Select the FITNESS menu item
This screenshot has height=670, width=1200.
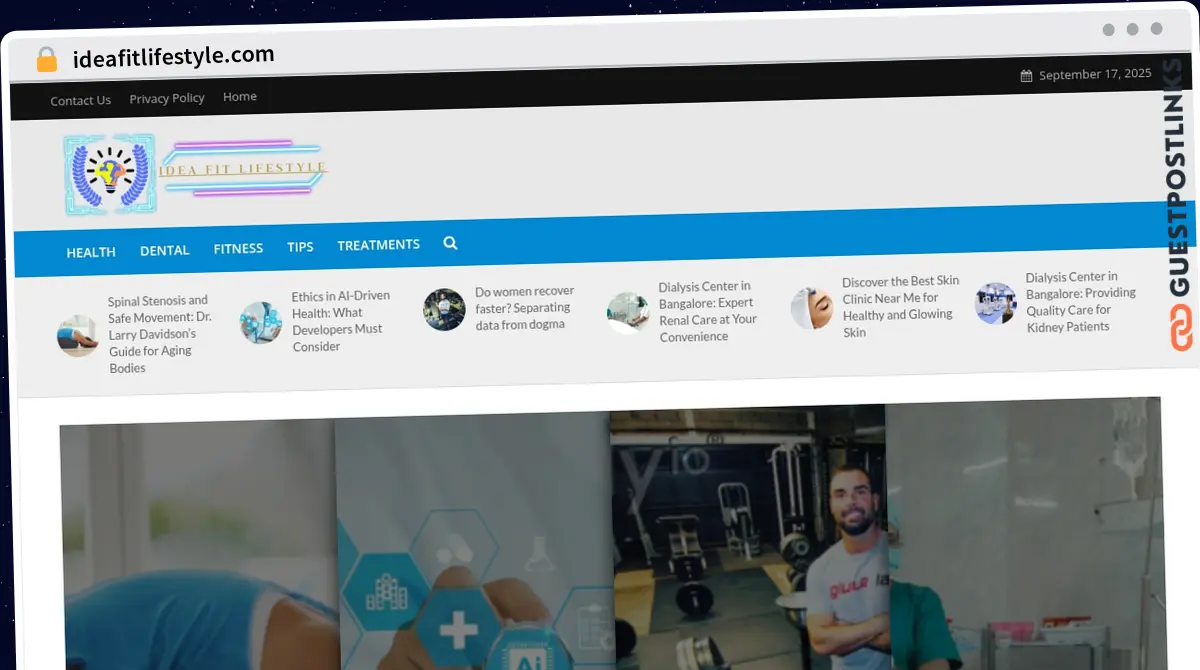pos(238,248)
